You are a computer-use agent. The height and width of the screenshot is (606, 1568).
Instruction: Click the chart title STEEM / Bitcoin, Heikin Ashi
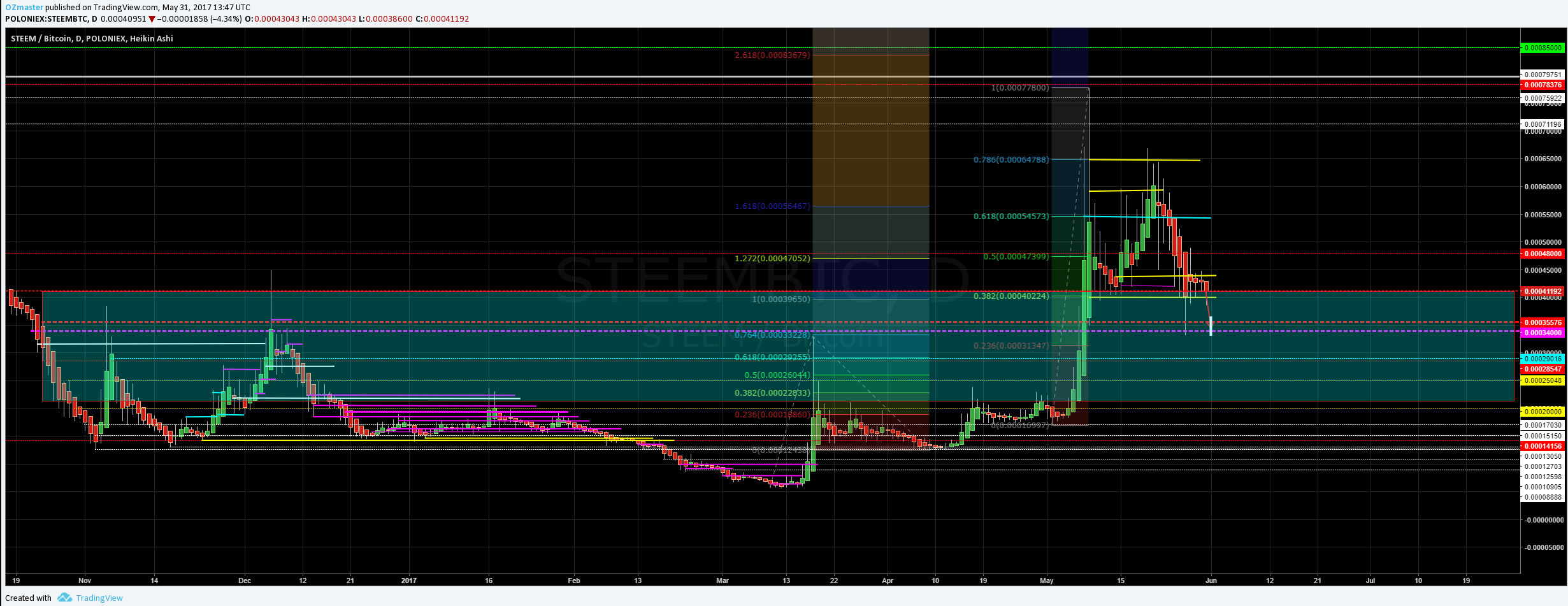click(92, 38)
